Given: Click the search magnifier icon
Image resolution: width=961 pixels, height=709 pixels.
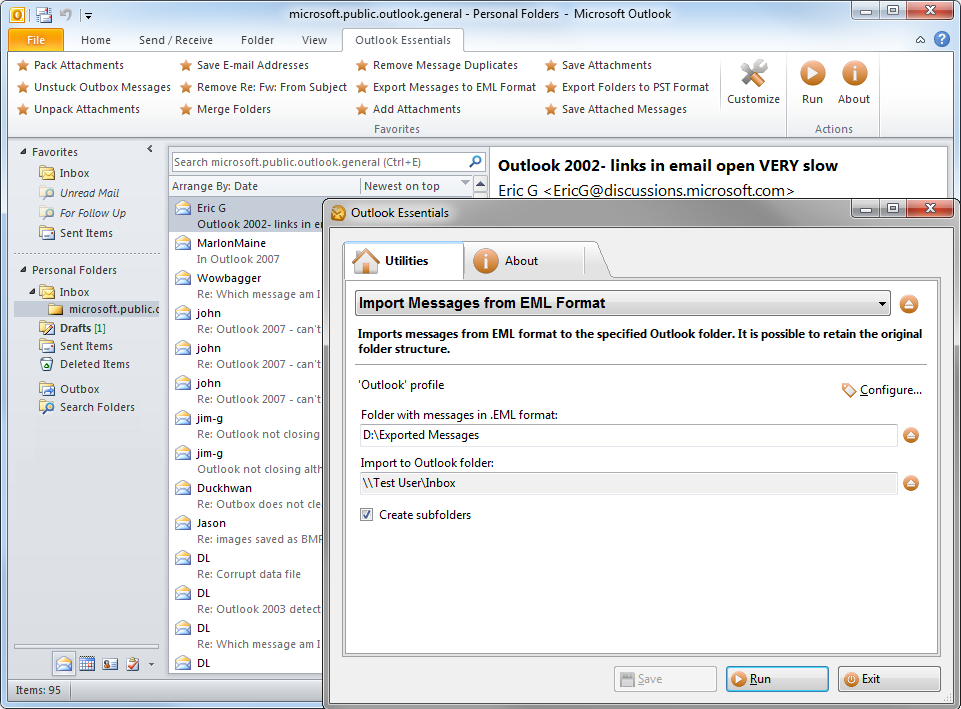Looking at the screenshot, I should pyautogui.click(x=475, y=162).
